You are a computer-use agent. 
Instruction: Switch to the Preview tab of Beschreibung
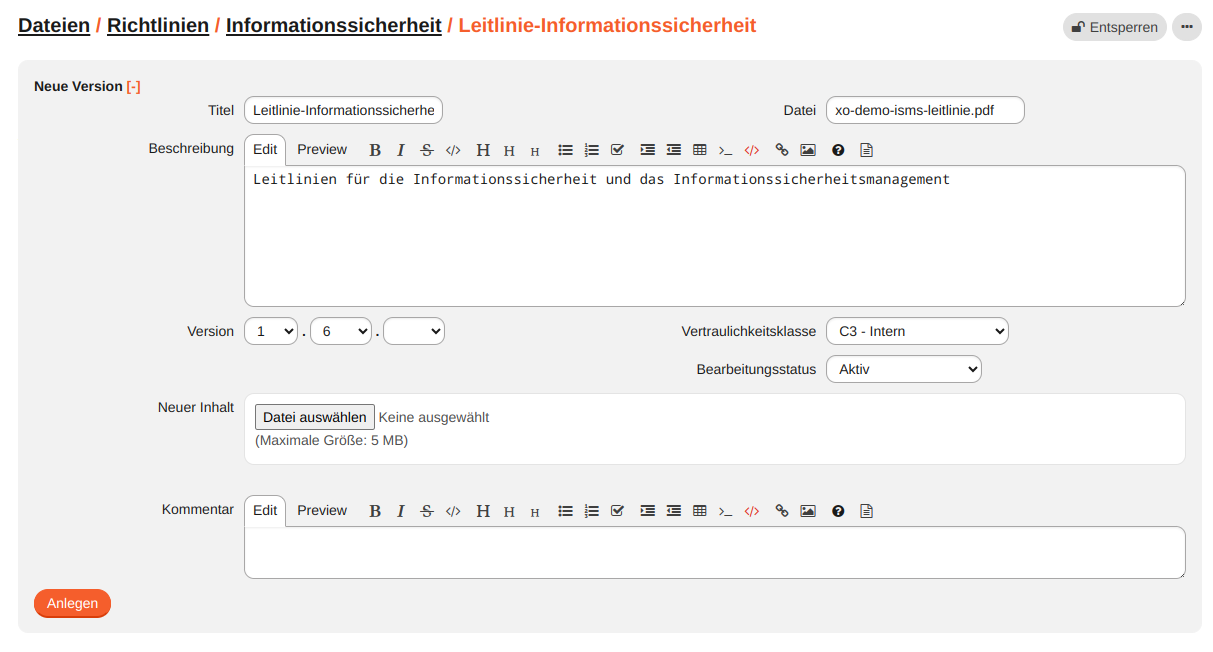pyautogui.click(x=322, y=148)
